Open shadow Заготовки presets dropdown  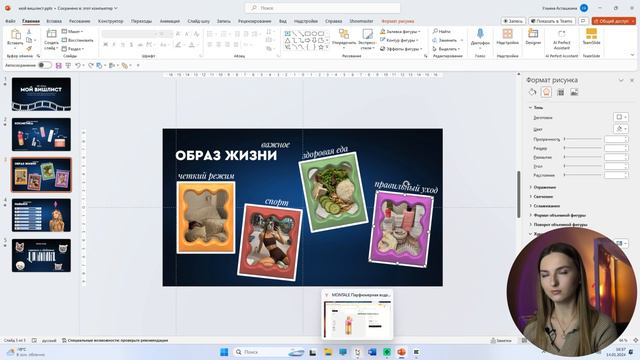tap(620, 117)
